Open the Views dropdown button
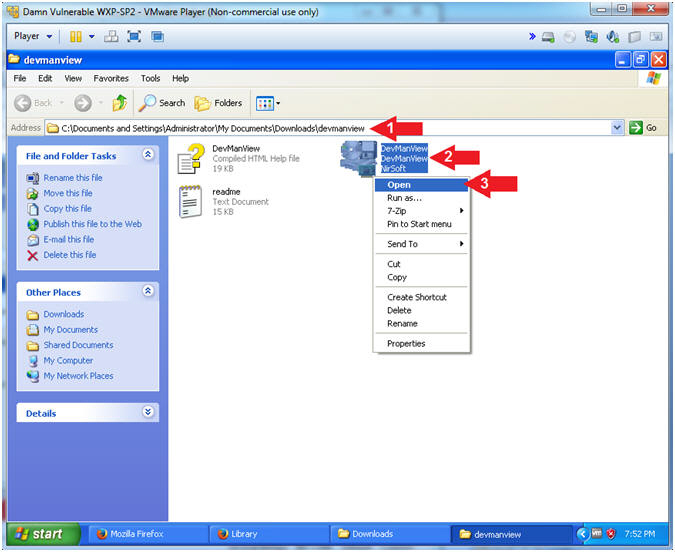The image size is (675, 552). tap(268, 103)
